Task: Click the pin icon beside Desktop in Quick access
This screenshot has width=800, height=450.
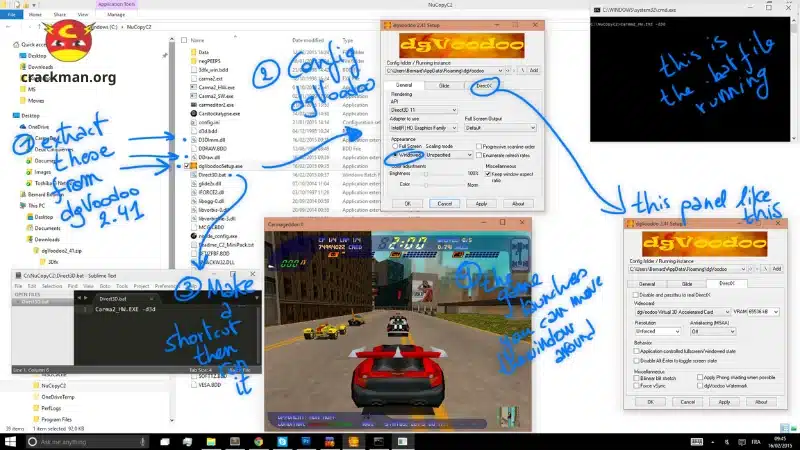Action: (x=165, y=56)
